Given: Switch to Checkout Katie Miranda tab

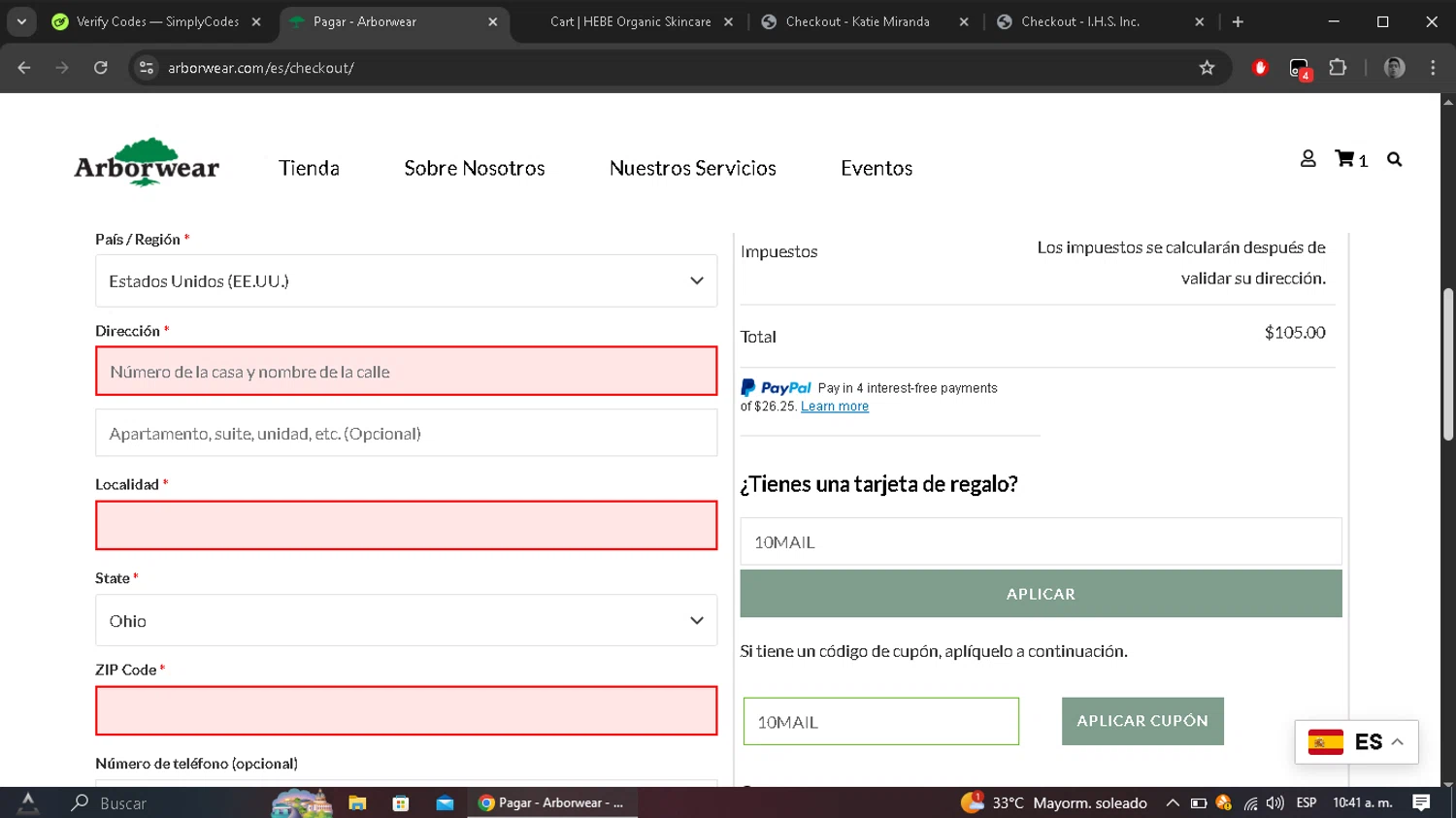Looking at the screenshot, I should [857, 21].
